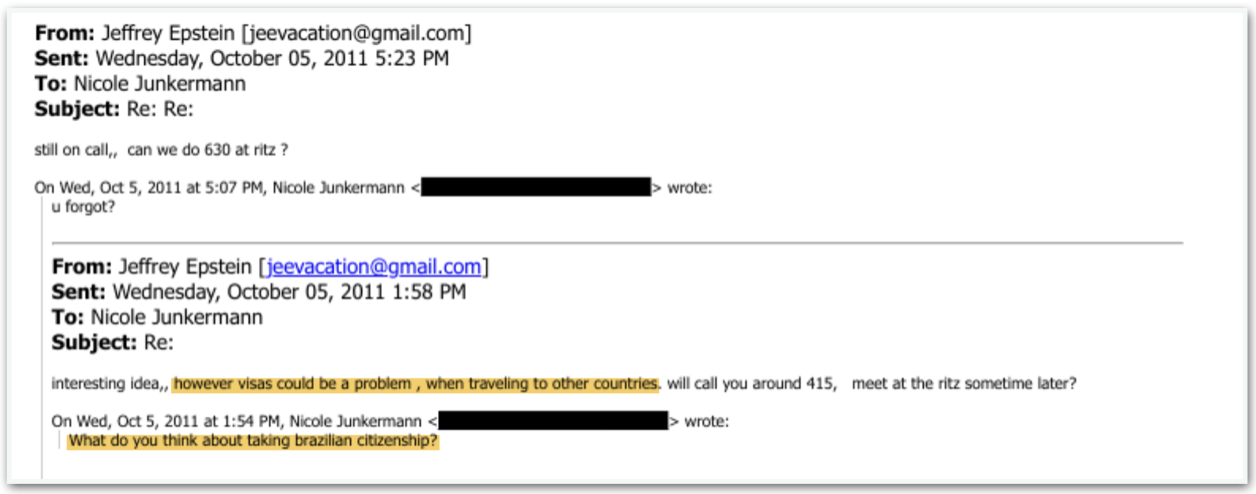The width and height of the screenshot is (1256, 494).
Task: Click the highlighted brazilian citizenship question
Action: (x=253, y=441)
